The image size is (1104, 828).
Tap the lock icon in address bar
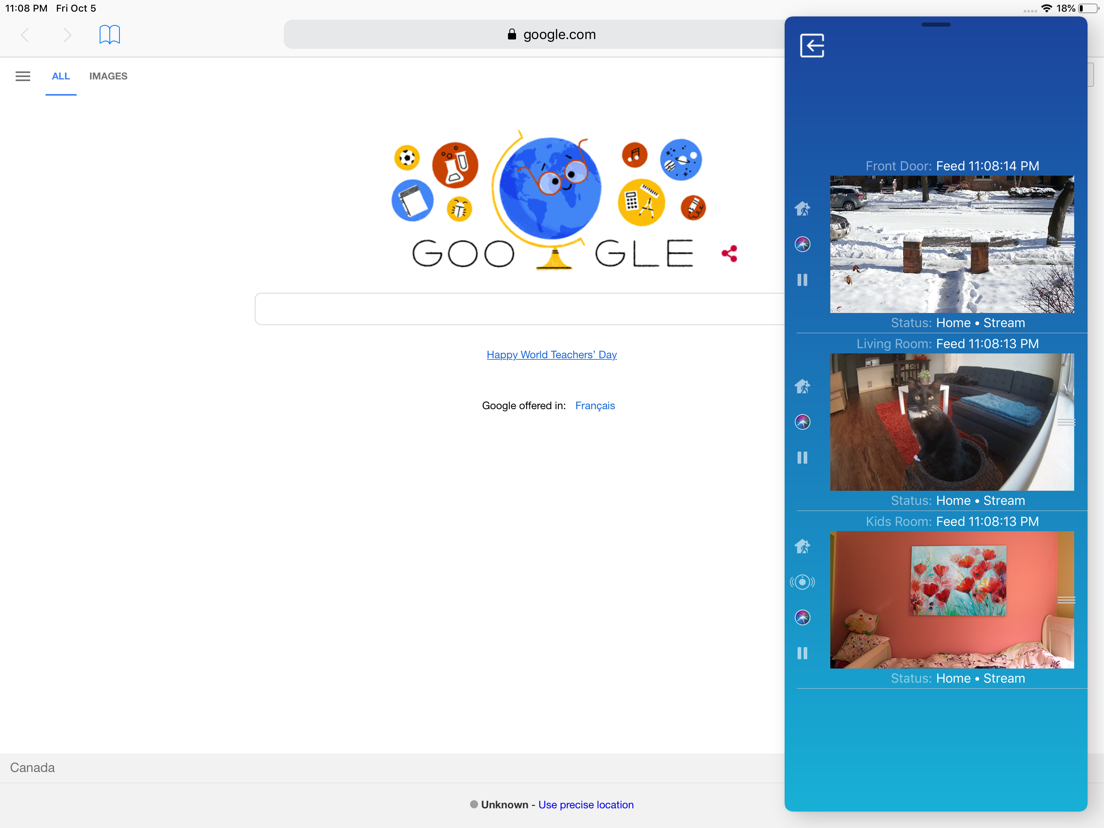click(x=512, y=34)
